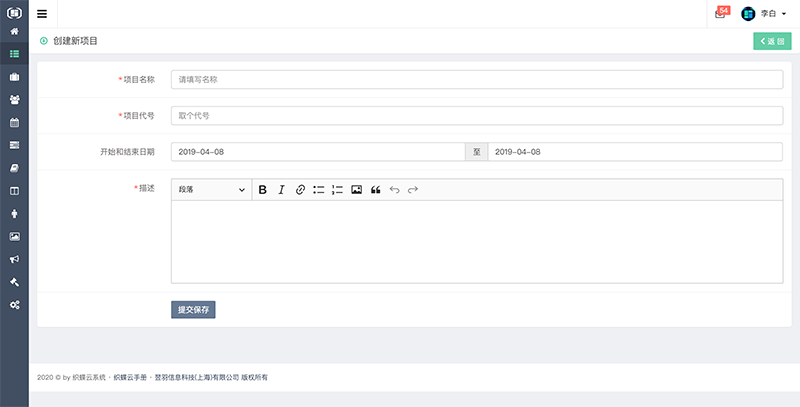Toggle italic formatting in the editor
This screenshot has height=407, width=800.
pos(281,190)
